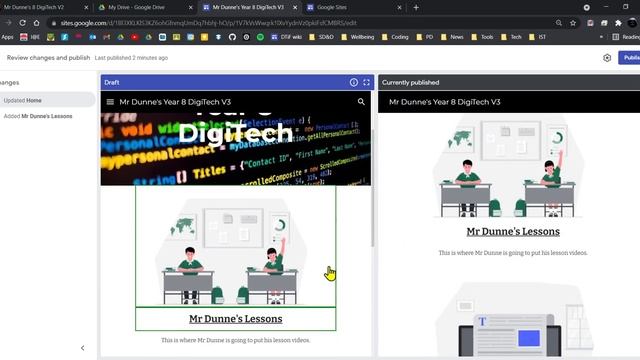Click the document illustration in published preview
This screenshot has height=360, width=640.
[x=513, y=320]
